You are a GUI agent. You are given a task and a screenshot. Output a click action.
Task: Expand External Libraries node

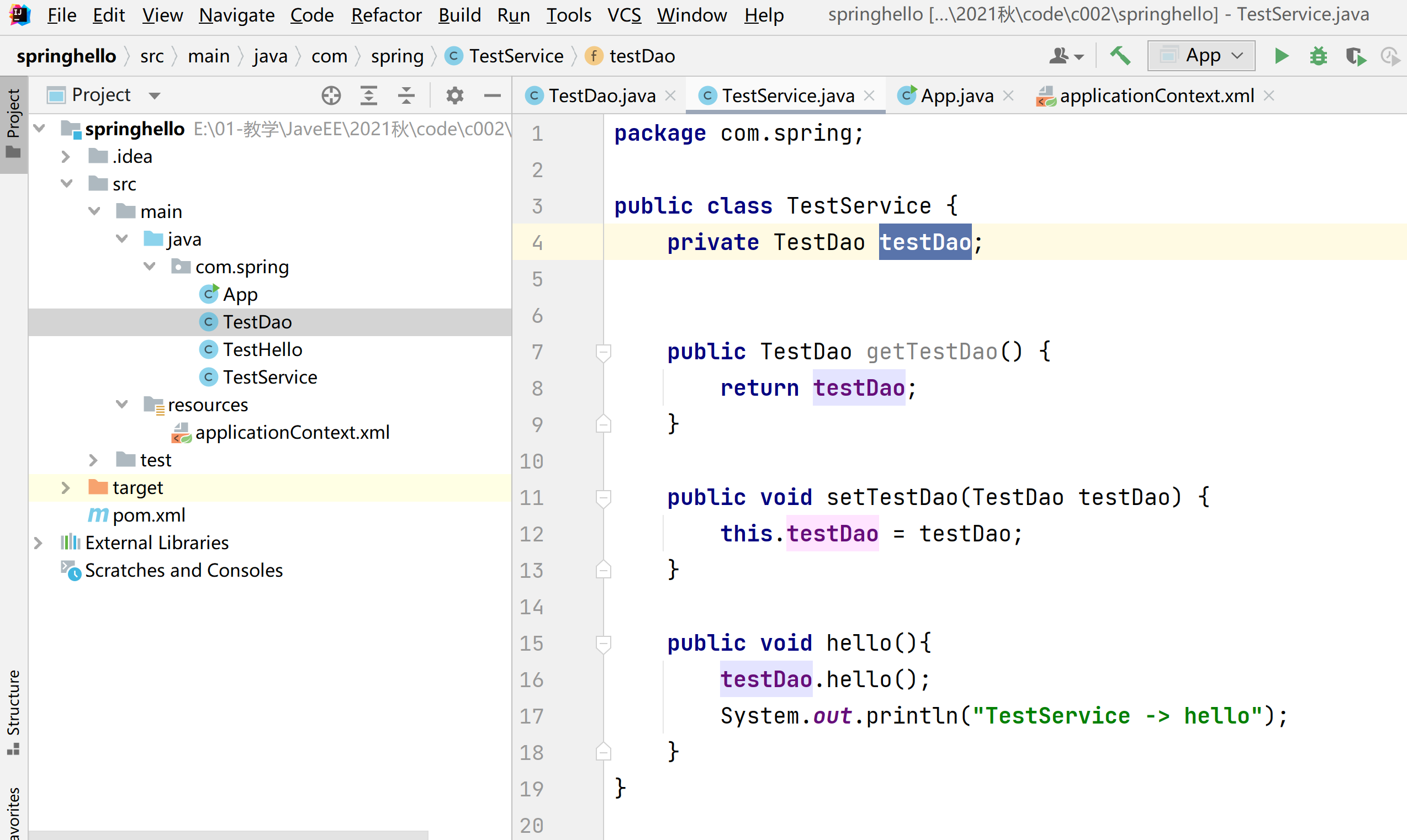(38, 543)
